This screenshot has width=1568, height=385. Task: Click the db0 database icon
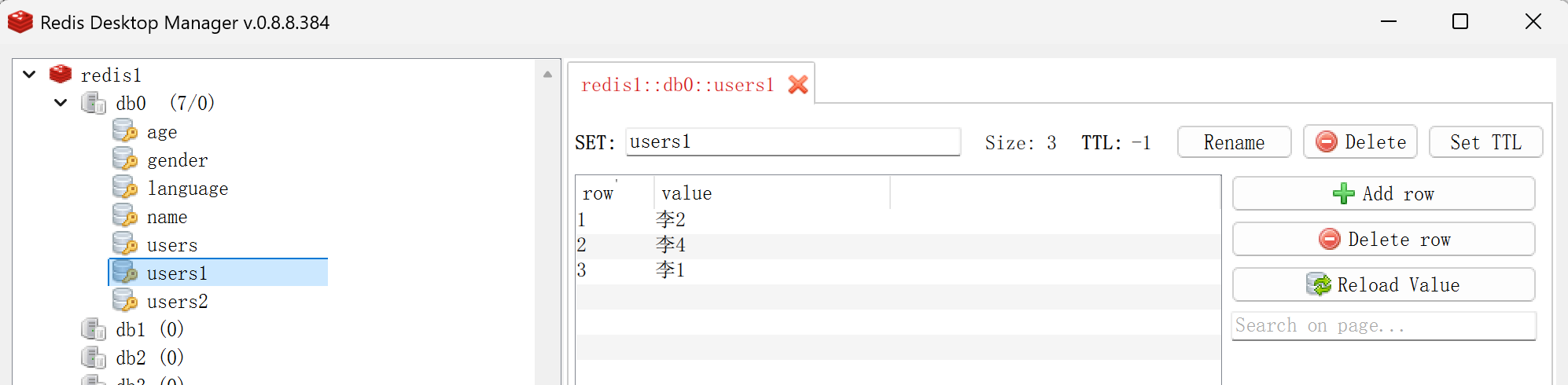[94, 103]
